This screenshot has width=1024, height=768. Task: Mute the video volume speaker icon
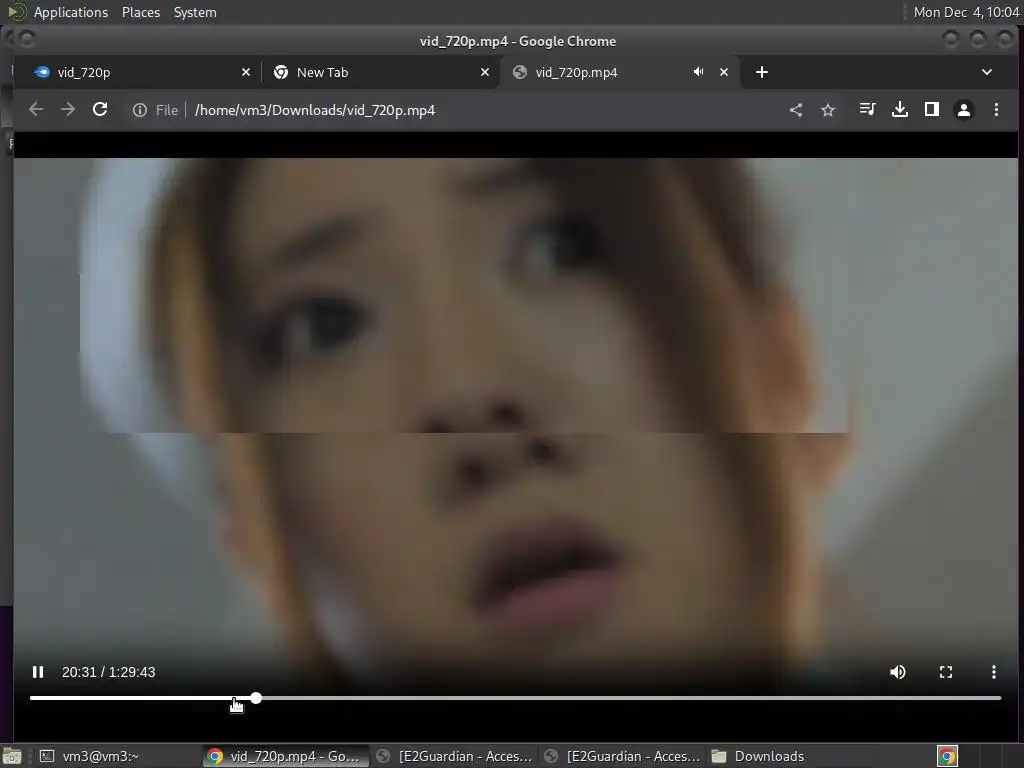897,672
